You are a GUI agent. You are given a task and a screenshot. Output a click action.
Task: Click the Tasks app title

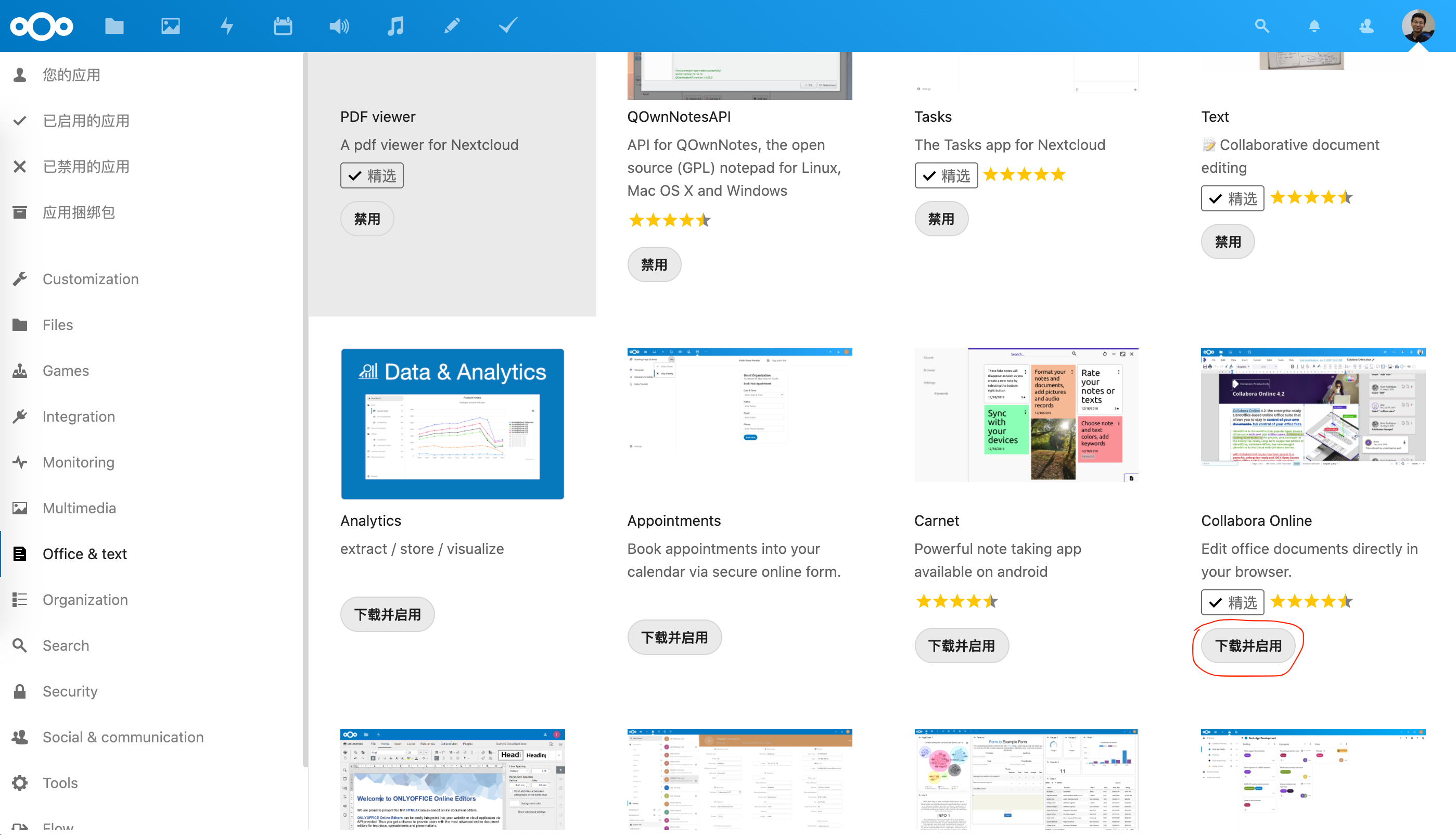coord(933,117)
